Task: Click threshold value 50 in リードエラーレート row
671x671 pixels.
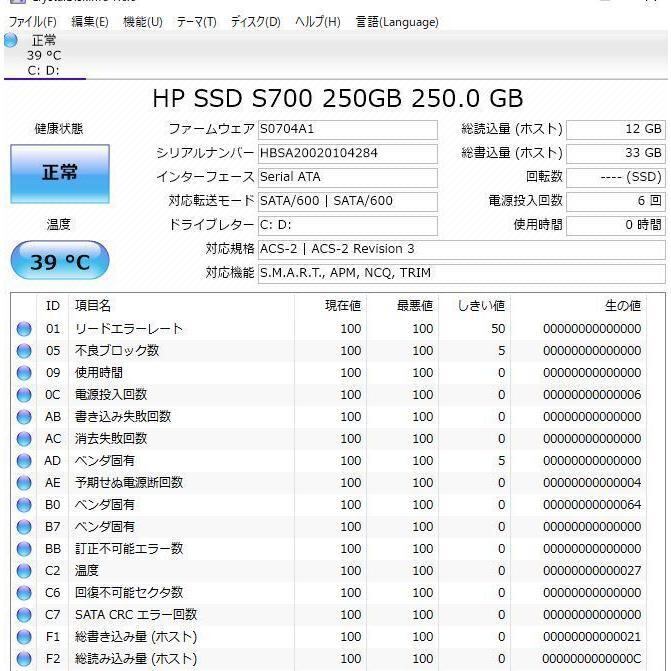Action: click(x=498, y=329)
